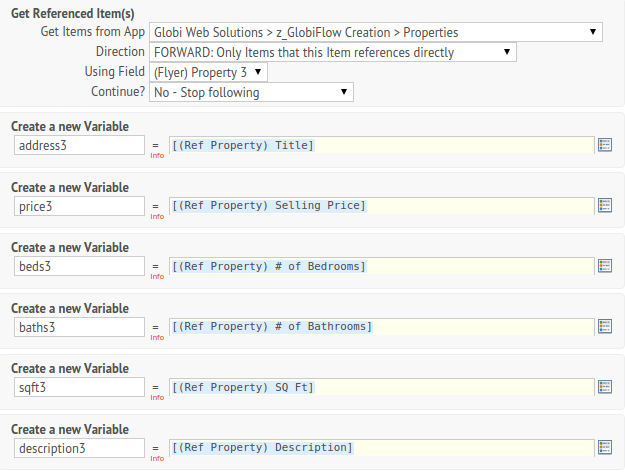Focus the address3 variable name field

coord(79,145)
